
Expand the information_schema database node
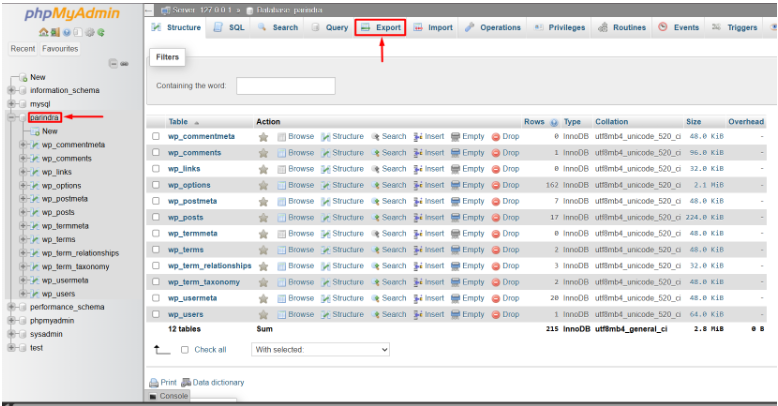pyautogui.click(x=11, y=90)
